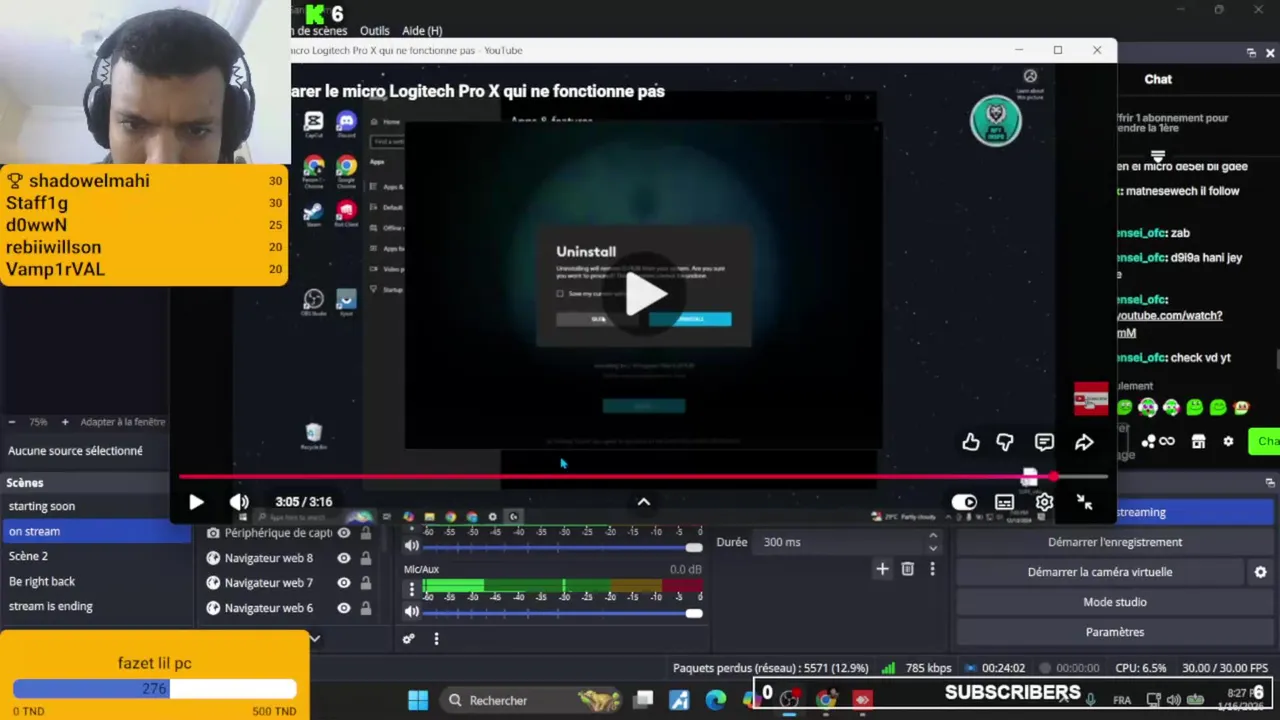Screen dimensions: 1280x720
Task: Click the channel avatar on the video
Action: tap(996, 121)
